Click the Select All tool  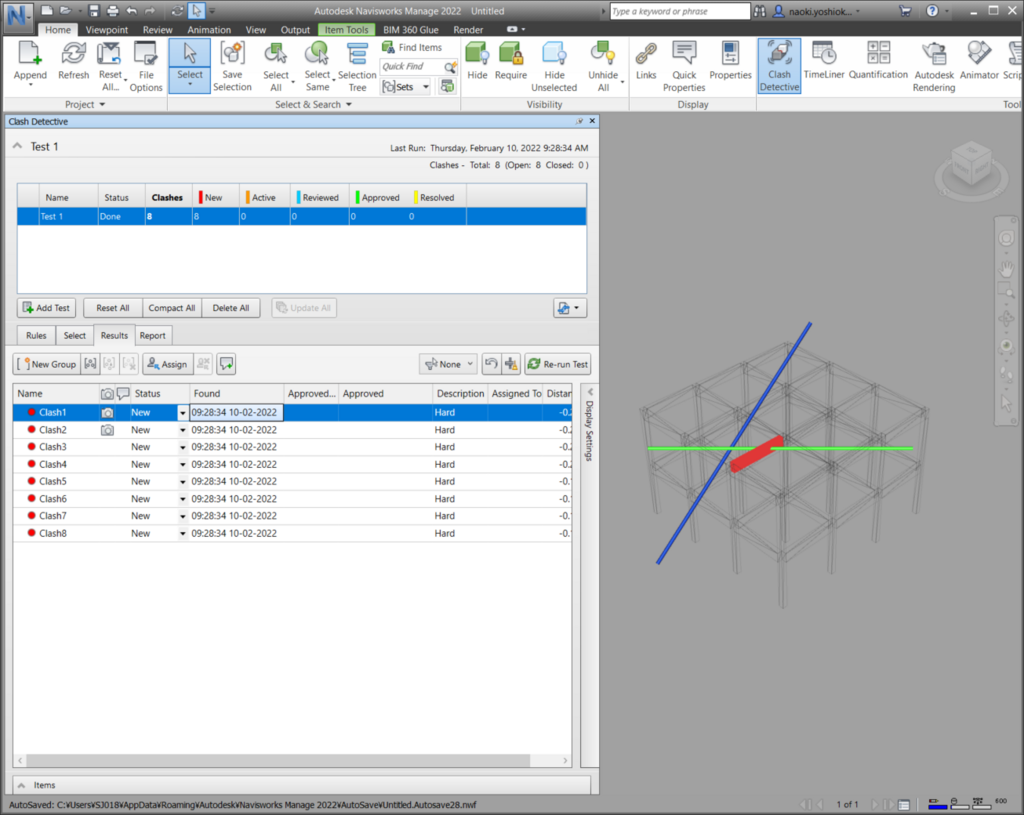pyautogui.click(x=276, y=65)
